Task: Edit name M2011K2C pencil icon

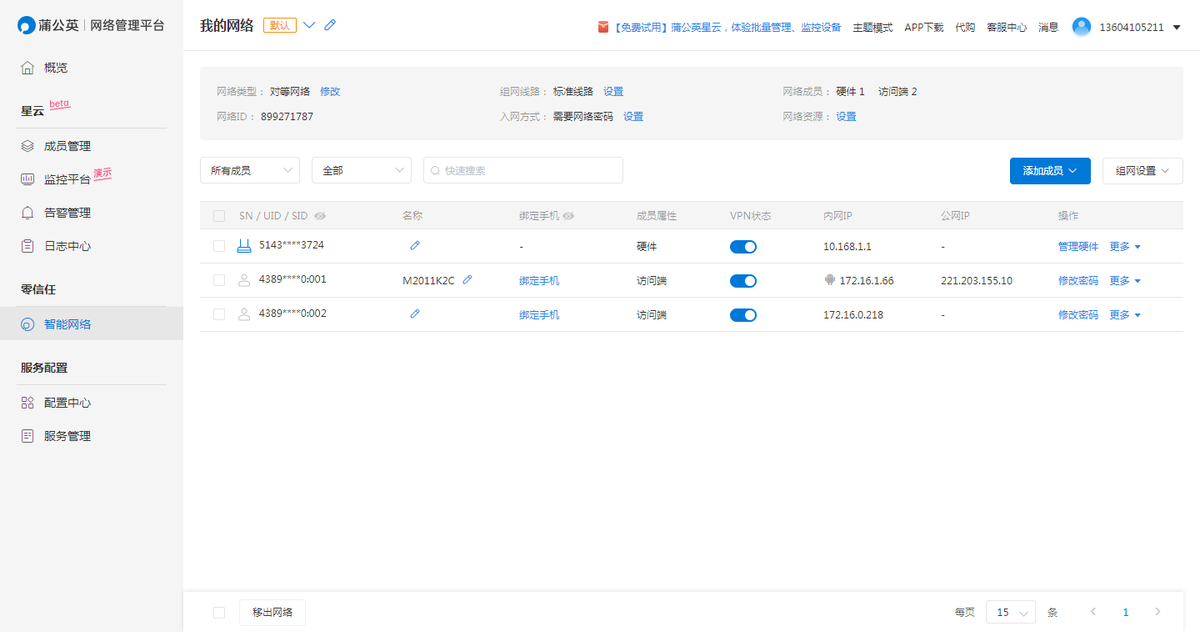Action: pyautogui.click(x=467, y=280)
